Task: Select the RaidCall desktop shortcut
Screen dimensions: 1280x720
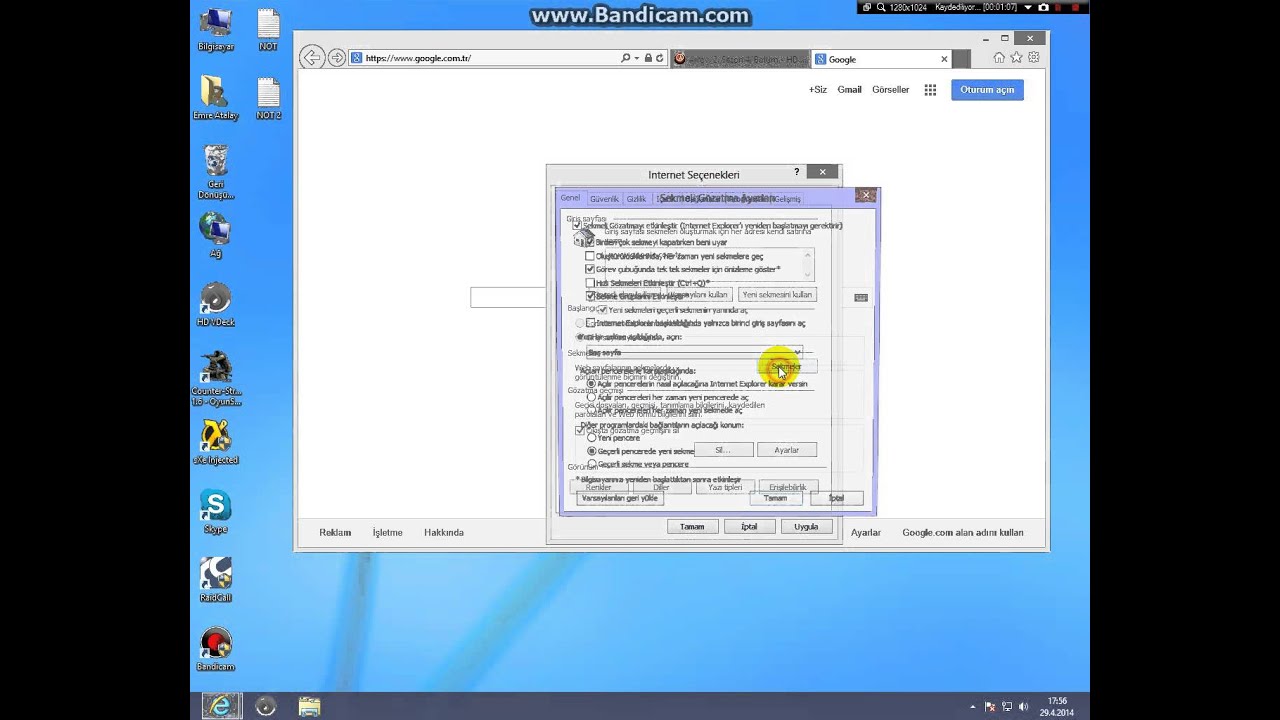Action: tap(216, 580)
